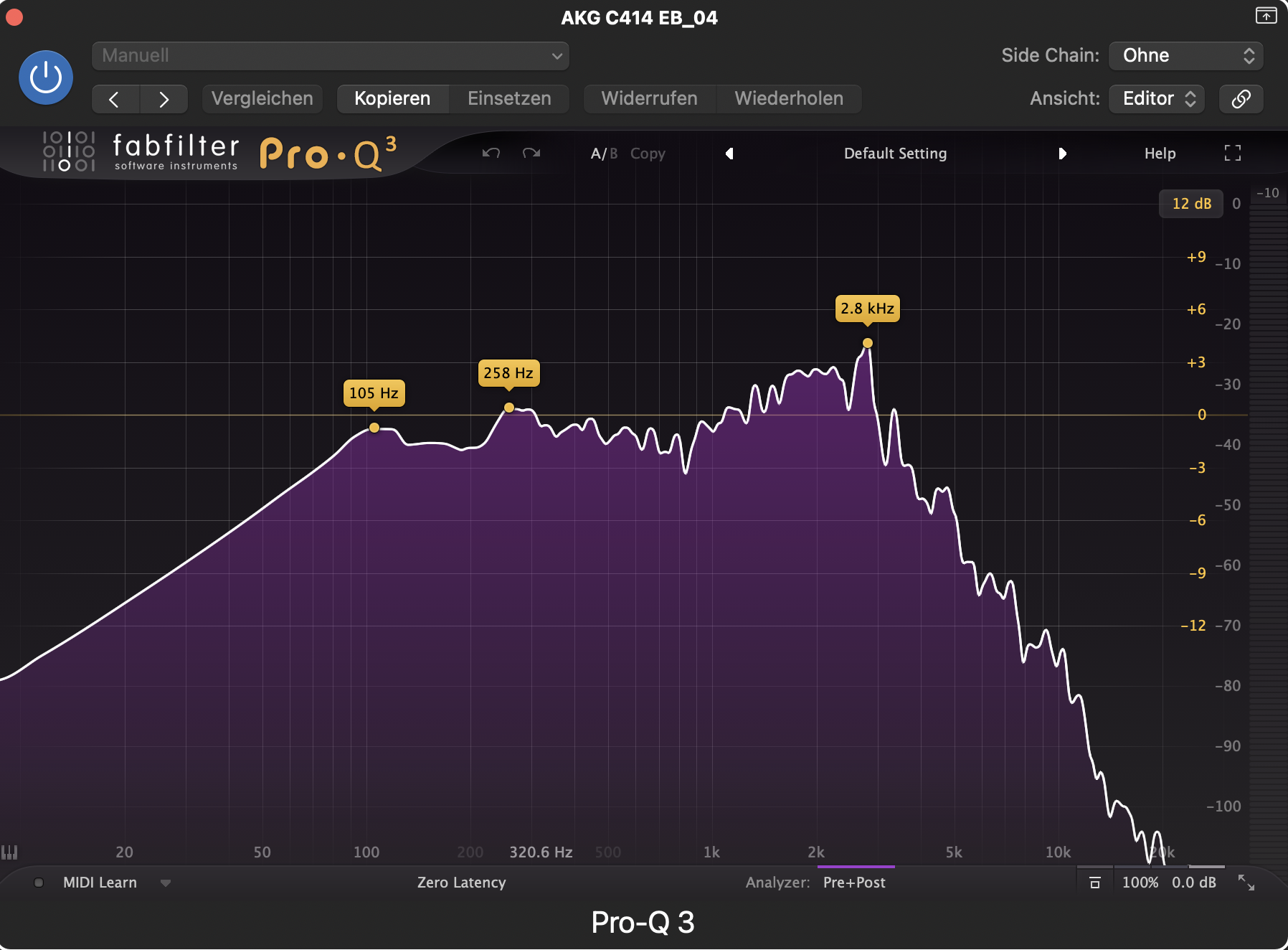The width and height of the screenshot is (1288, 950).
Task: Click the Vergleichen button
Action: click(262, 99)
